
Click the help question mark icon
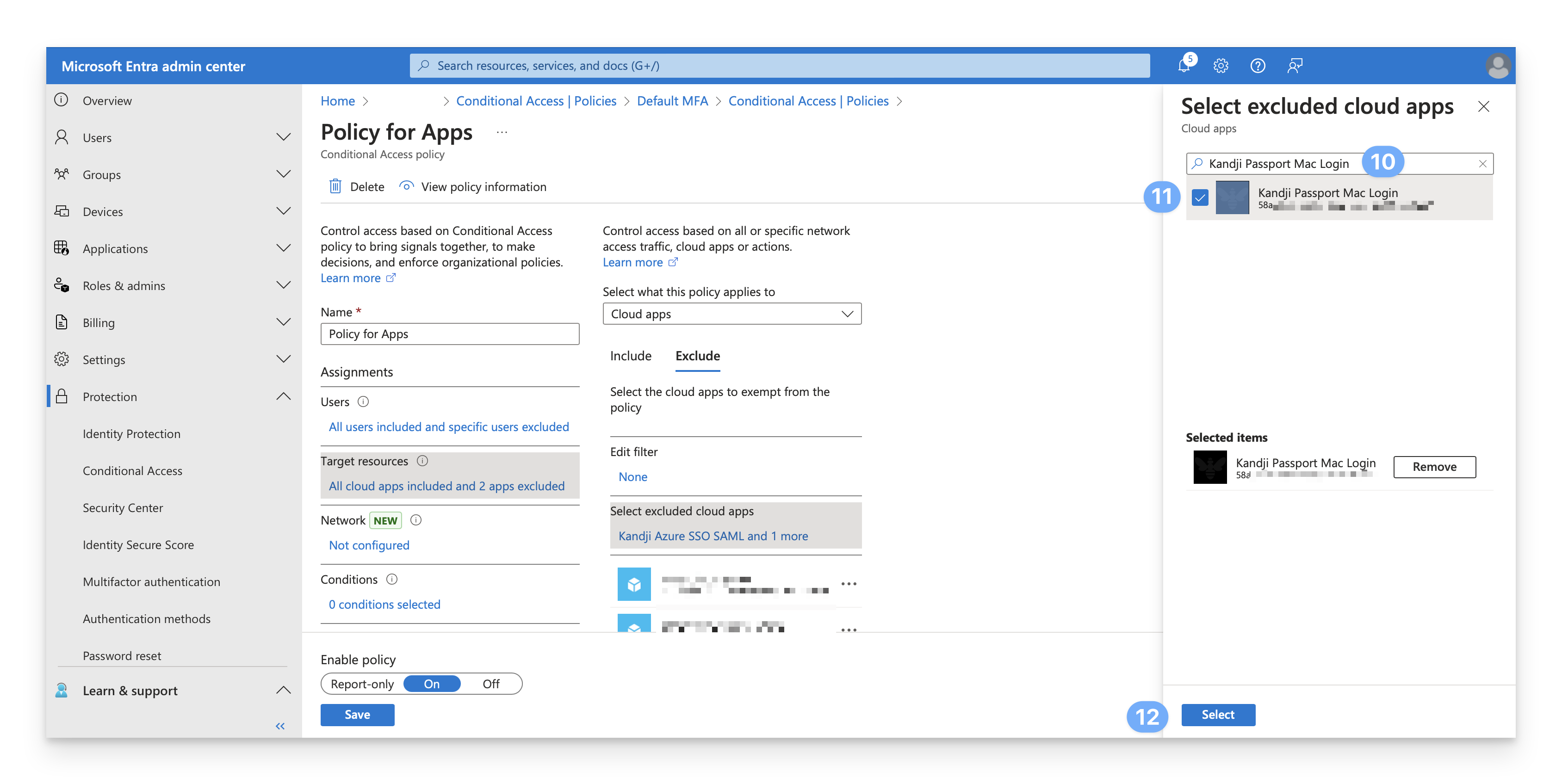coord(1258,66)
